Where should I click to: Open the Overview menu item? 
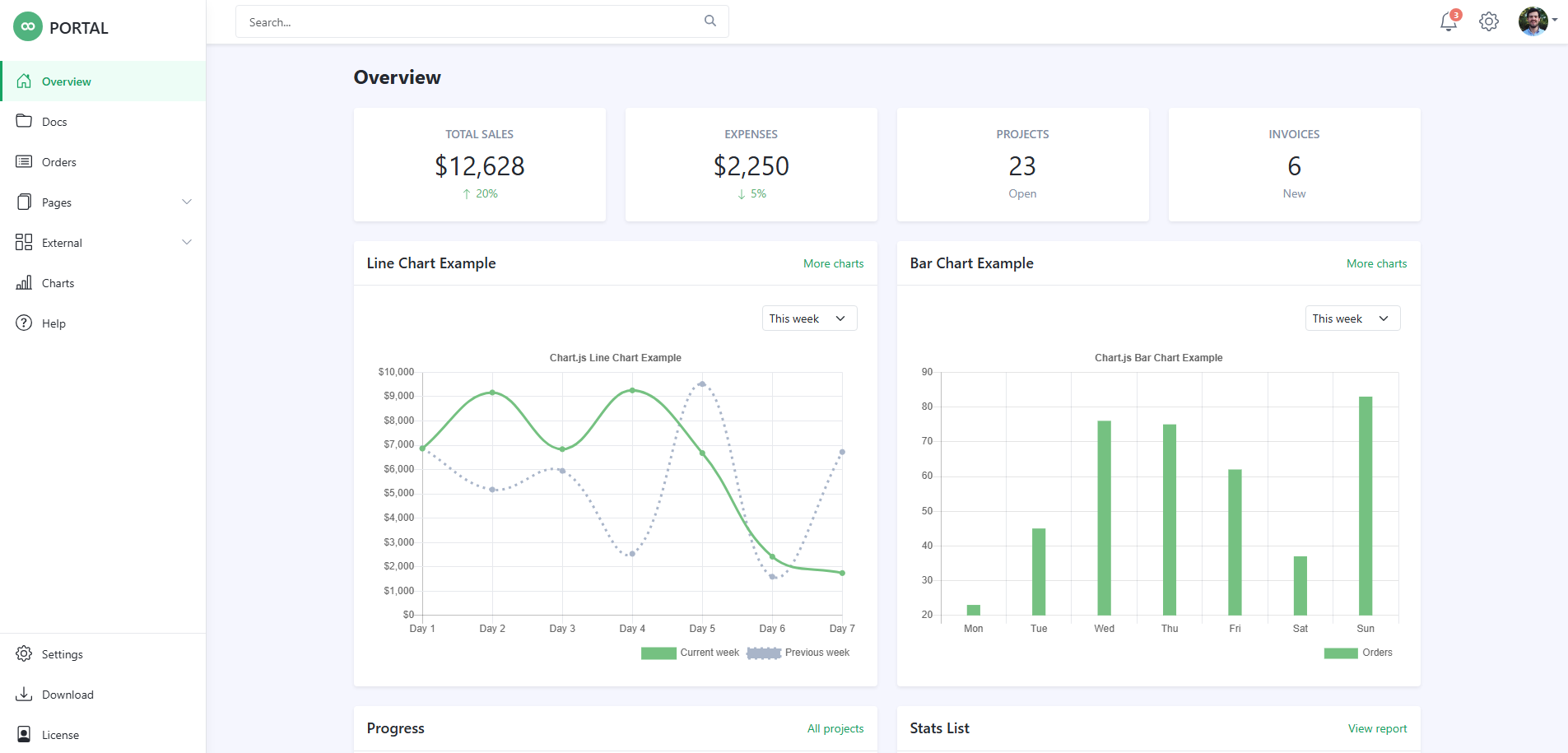point(103,81)
